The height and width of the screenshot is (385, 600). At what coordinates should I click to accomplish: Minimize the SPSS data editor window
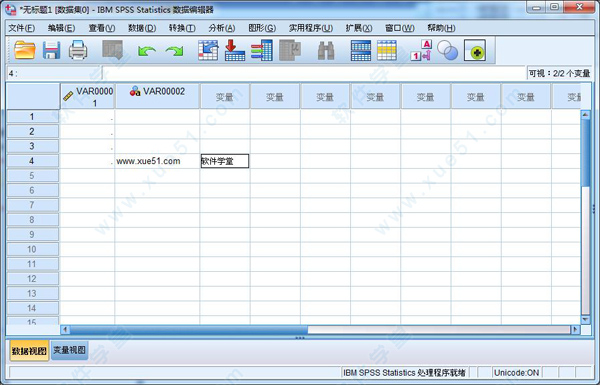[x=536, y=7]
